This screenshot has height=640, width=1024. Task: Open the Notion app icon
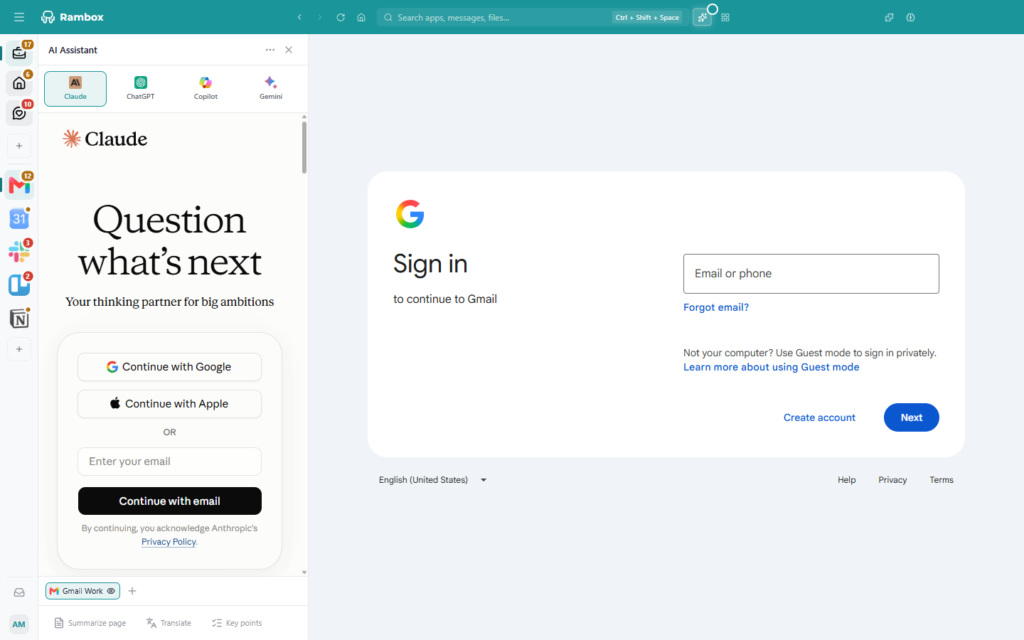click(19, 318)
